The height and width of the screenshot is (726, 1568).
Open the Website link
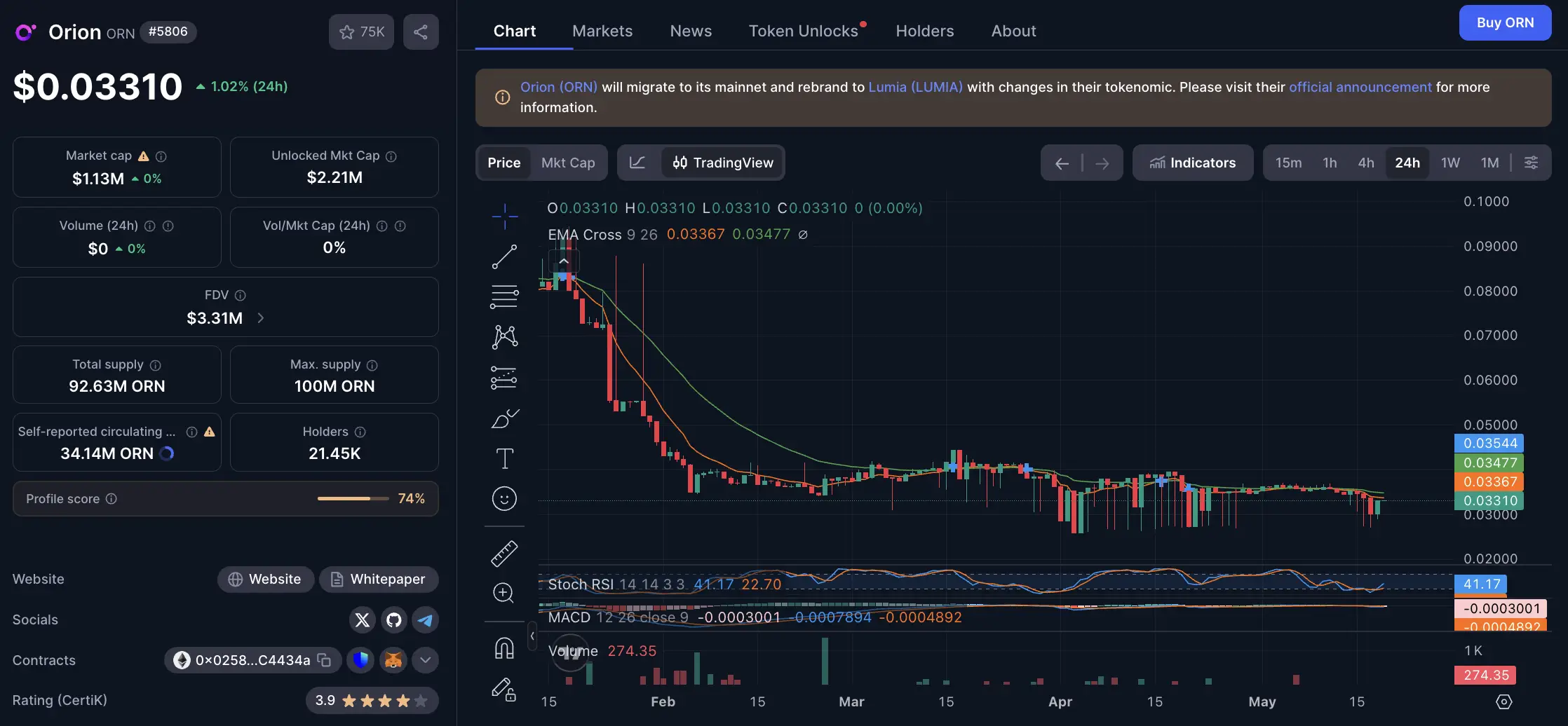click(265, 580)
